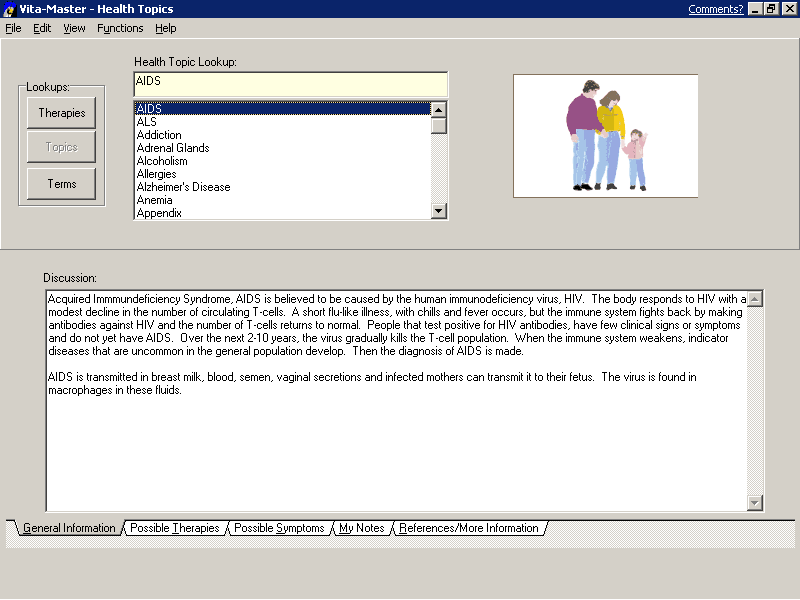Click the Vita-Master app icon in title bar
Viewport: 800px width, 600px height.
click(9, 9)
